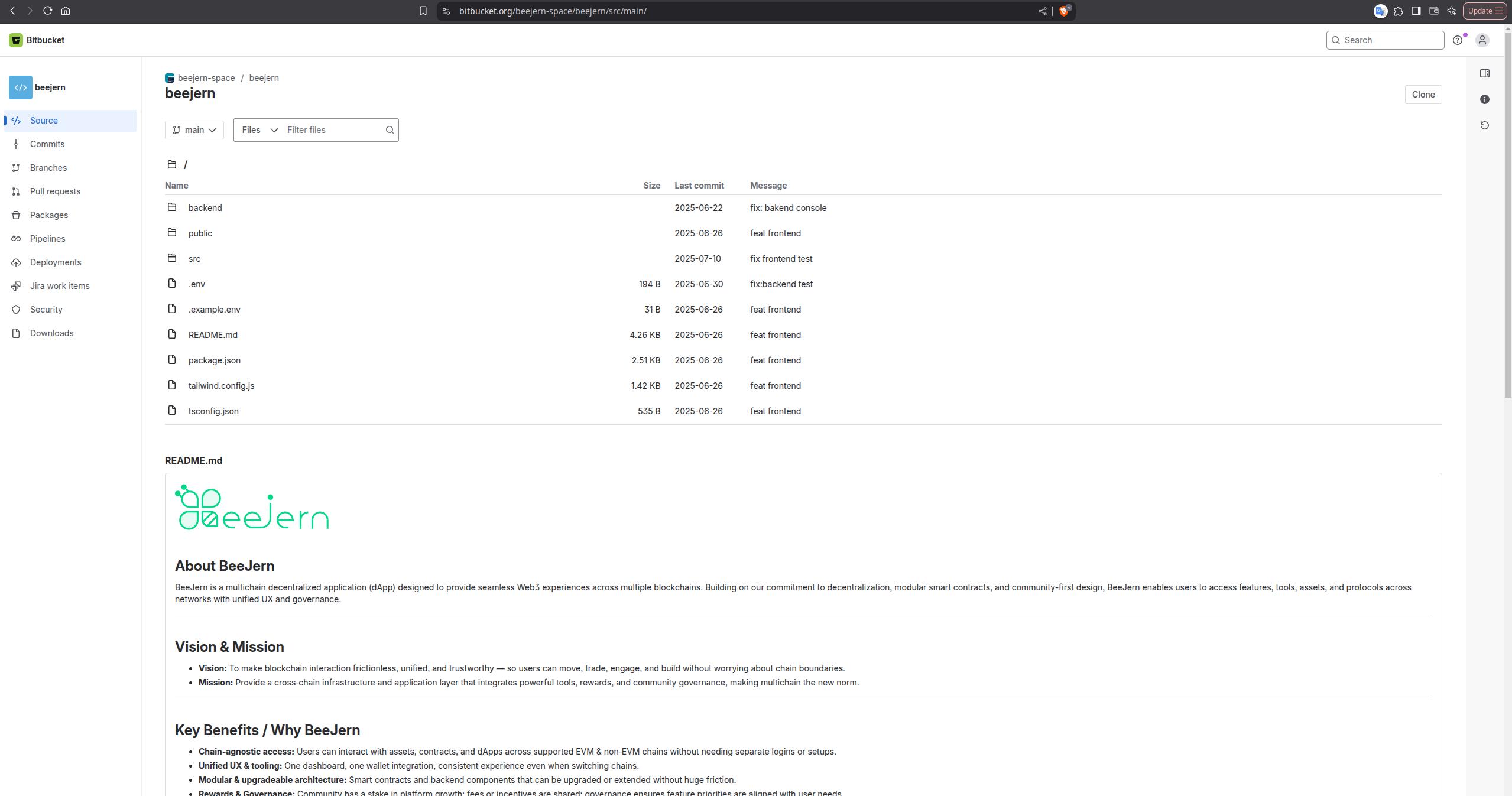Open the README.md file link
Viewport: 1512px width, 796px height.
(x=212, y=334)
